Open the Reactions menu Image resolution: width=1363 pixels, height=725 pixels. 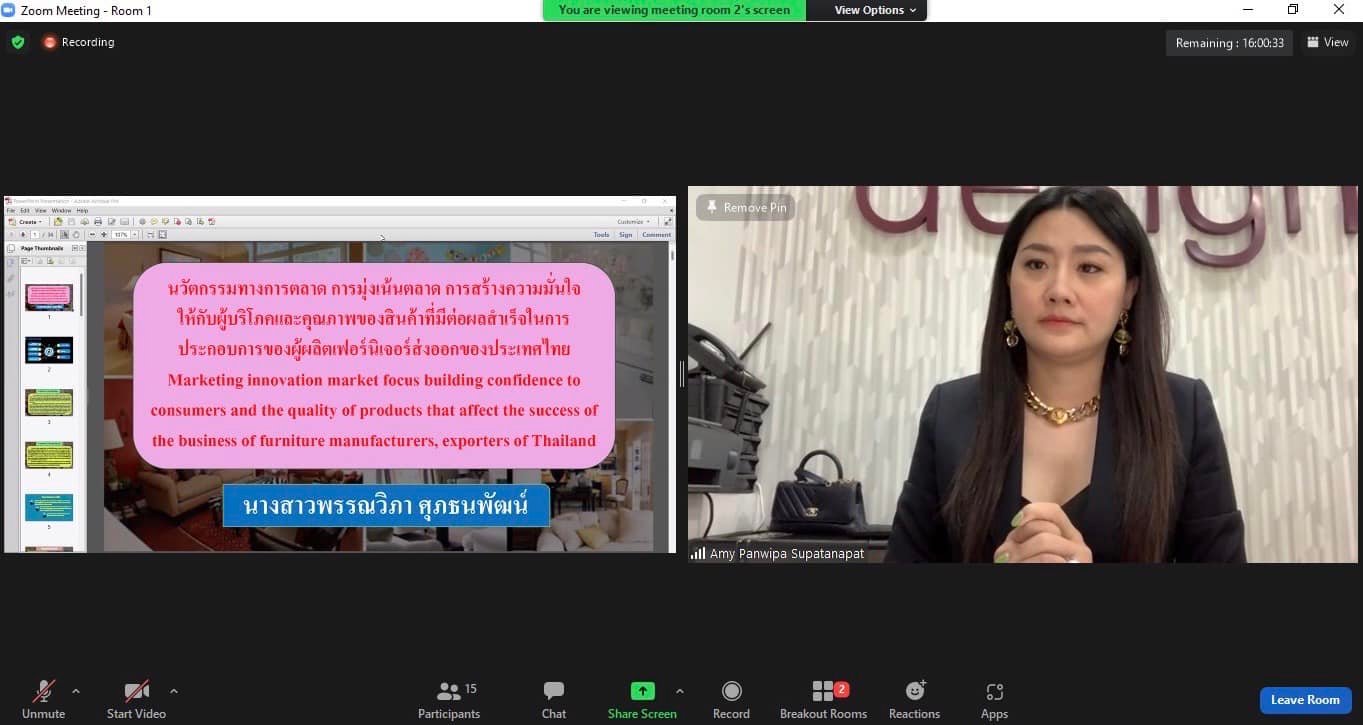point(914,699)
